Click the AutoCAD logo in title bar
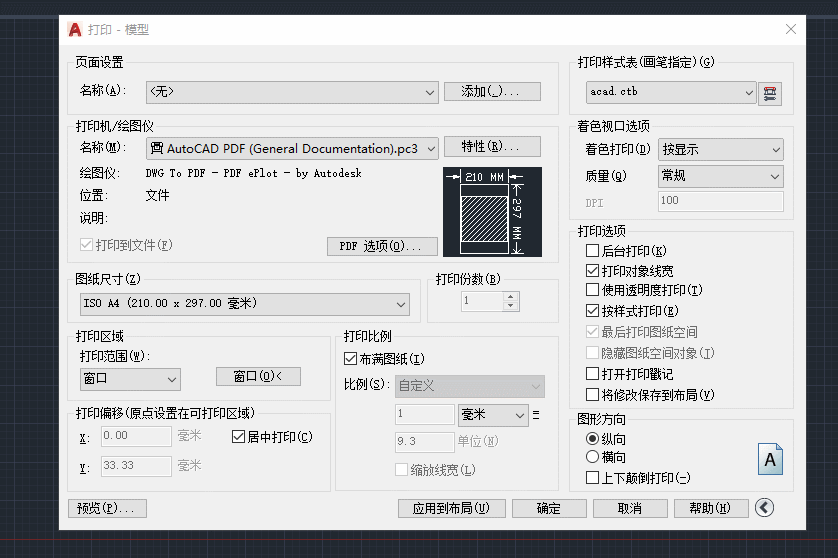 75,29
